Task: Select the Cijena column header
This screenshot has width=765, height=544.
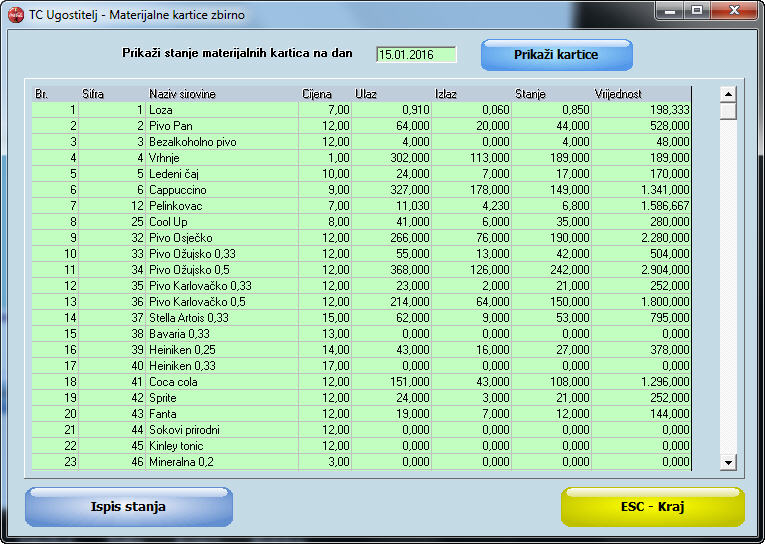Action: point(317,94)
